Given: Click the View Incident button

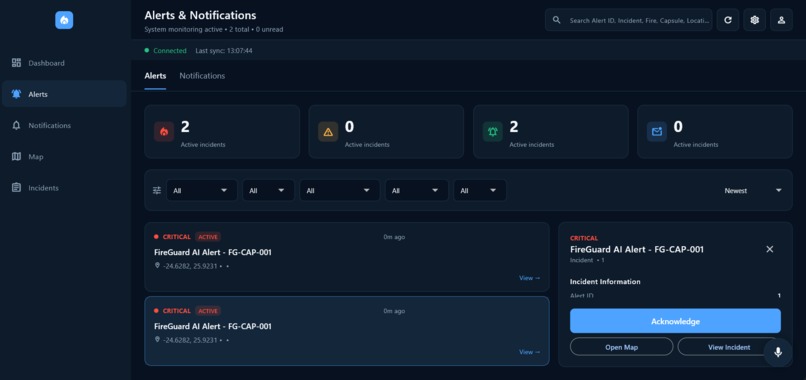Looking at the screenshot, I should pyautogui.click(x=729, y=347).
